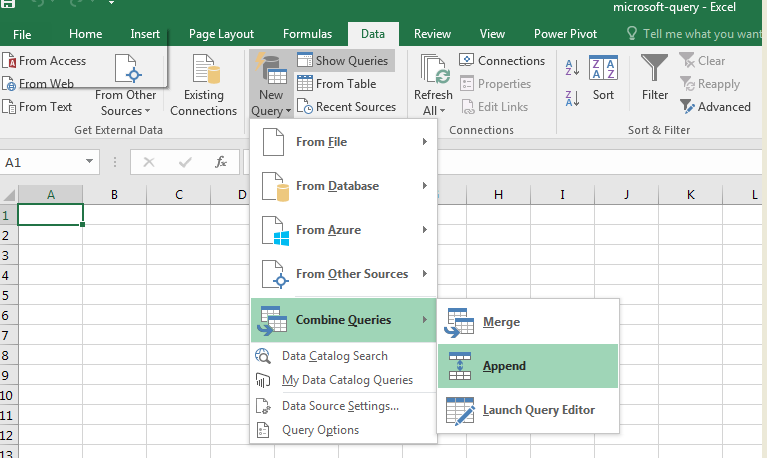Open the Sort dialog button

[x=603, y=78]
